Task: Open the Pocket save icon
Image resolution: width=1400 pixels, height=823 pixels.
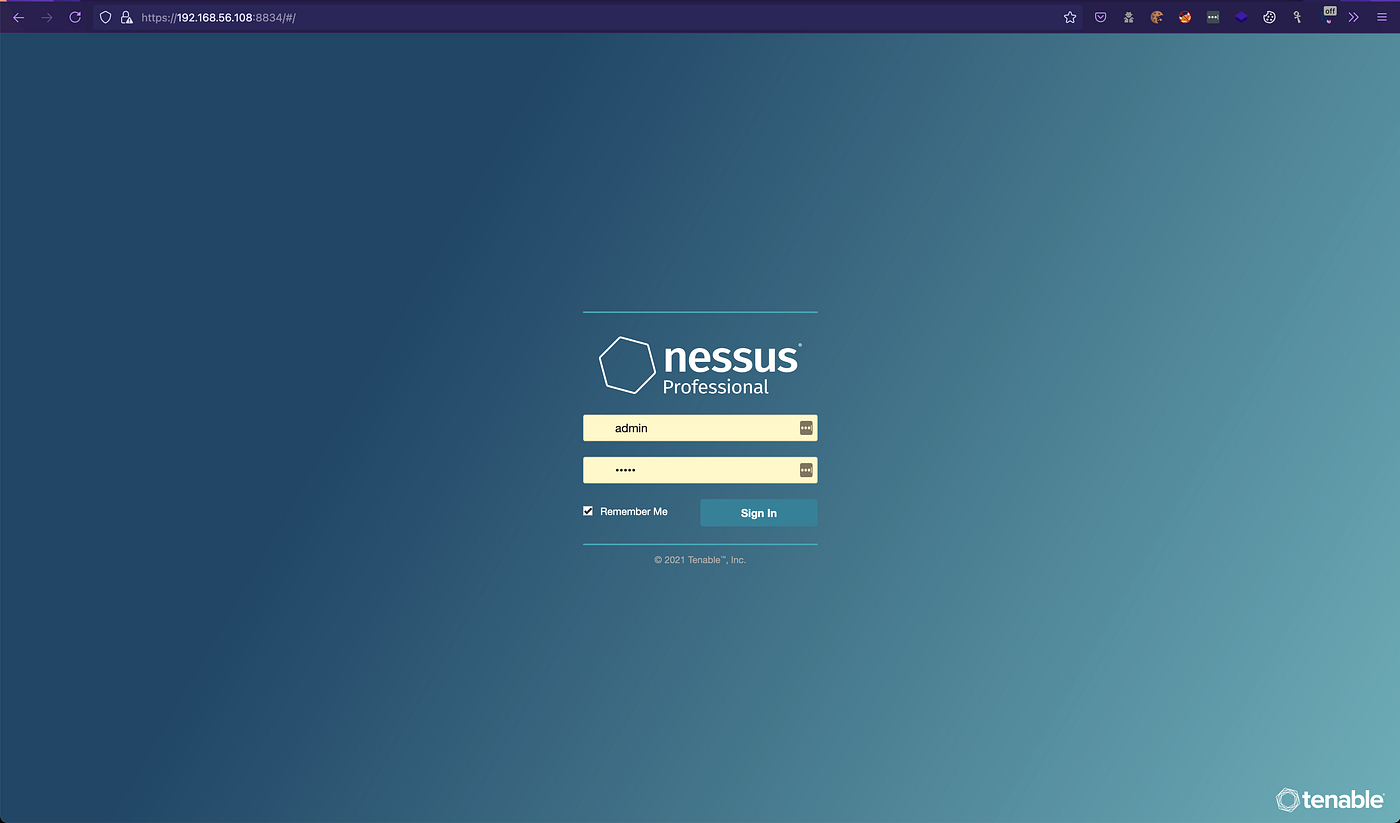Action: [1100, 17]
